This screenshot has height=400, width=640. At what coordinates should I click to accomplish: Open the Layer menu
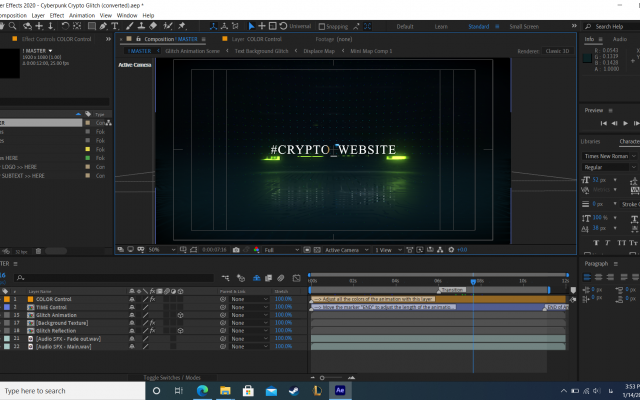[x=38, y=16]
